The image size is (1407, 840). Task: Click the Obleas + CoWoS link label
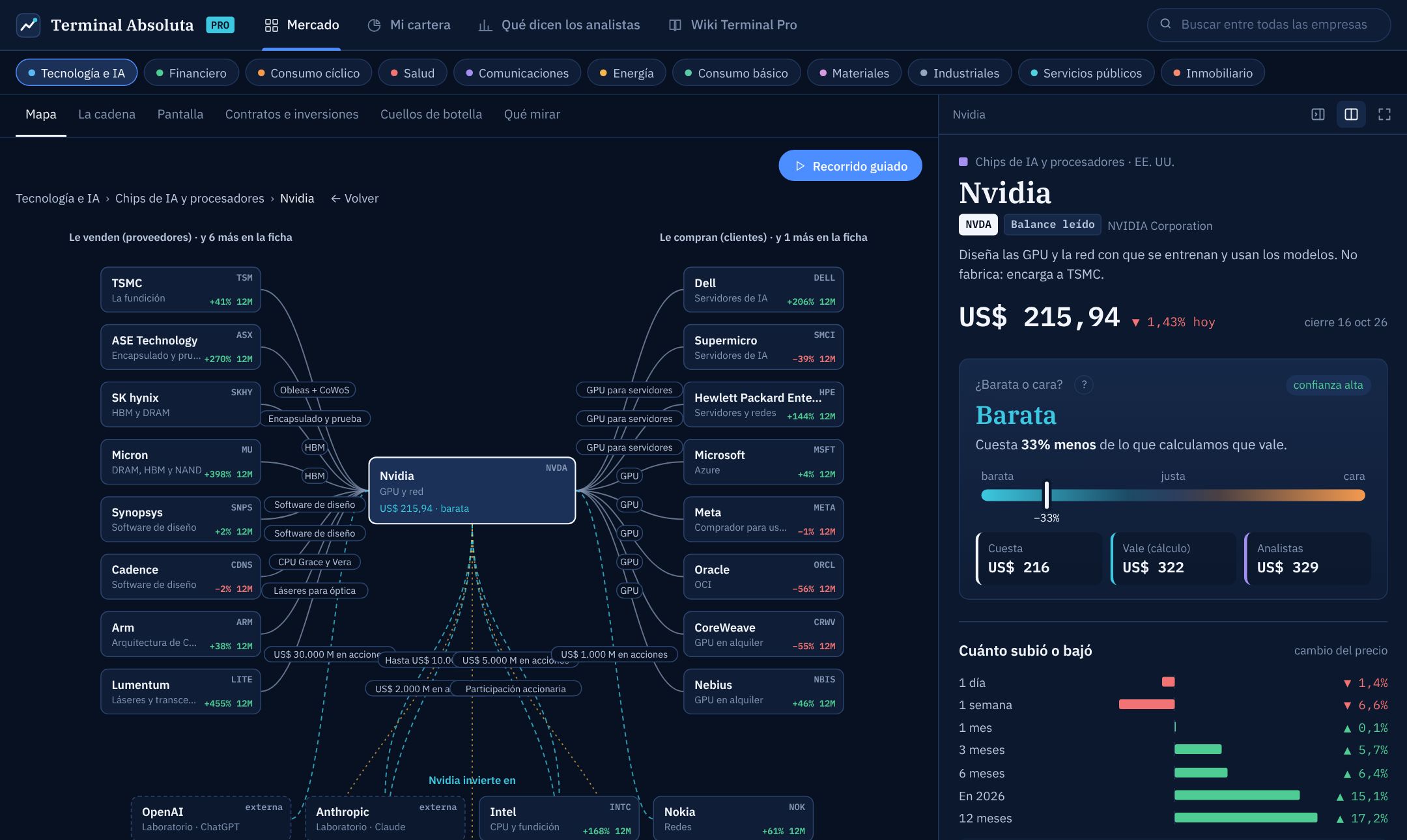tap(315, 390)
